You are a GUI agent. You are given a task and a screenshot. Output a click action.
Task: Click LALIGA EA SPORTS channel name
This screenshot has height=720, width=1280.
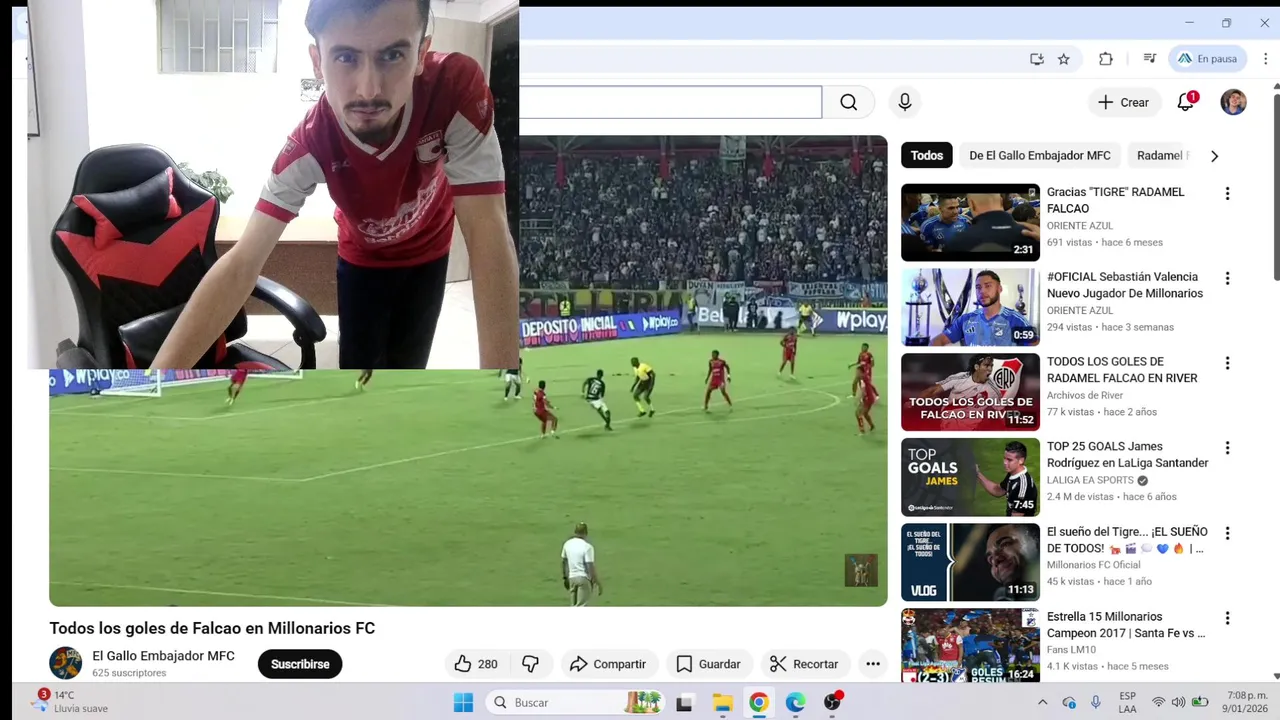[1090, 480]
